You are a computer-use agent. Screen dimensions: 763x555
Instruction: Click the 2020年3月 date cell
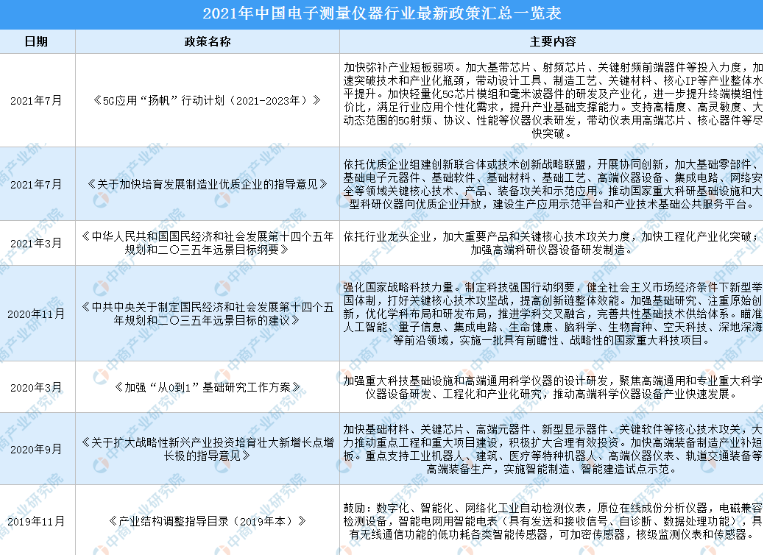pos(36,387)
